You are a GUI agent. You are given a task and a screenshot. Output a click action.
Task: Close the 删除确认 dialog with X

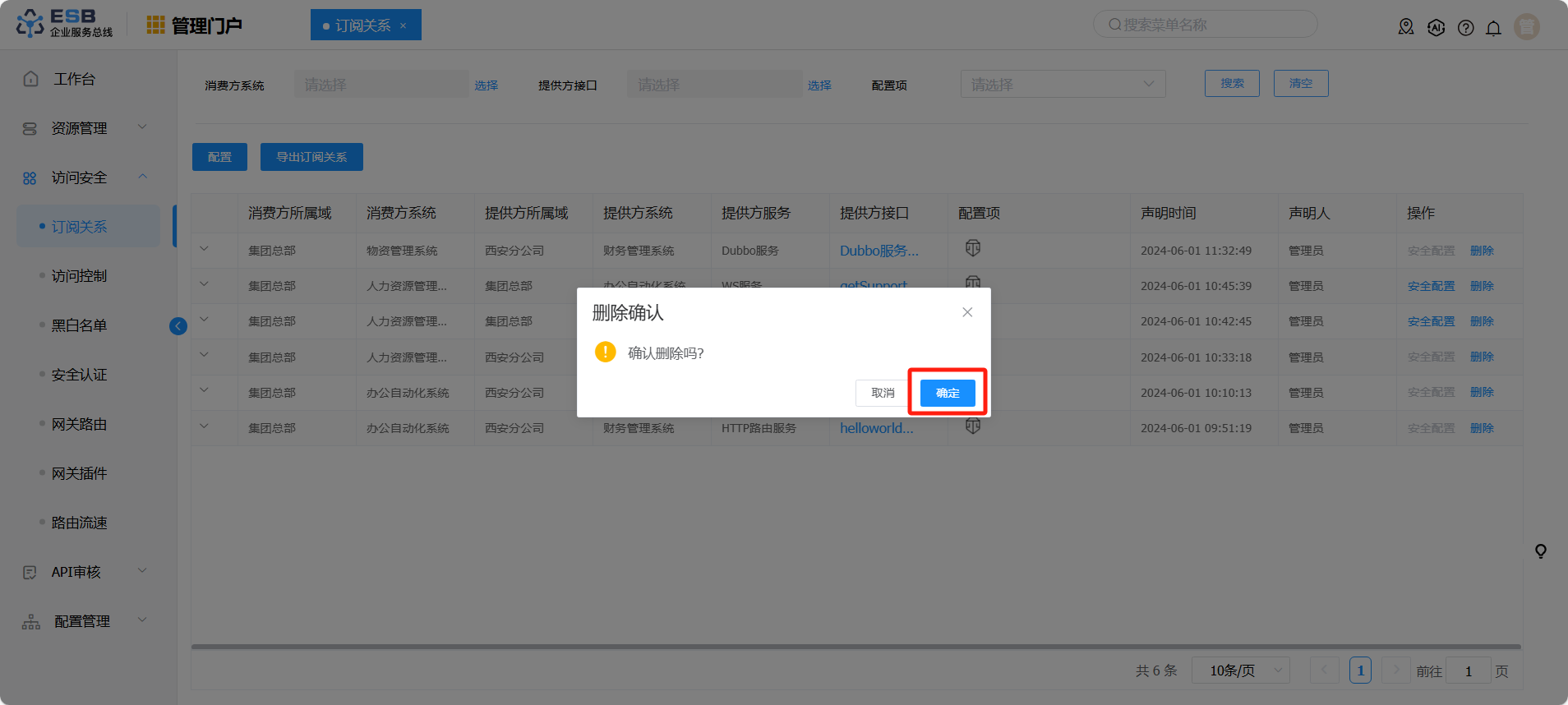967,312
